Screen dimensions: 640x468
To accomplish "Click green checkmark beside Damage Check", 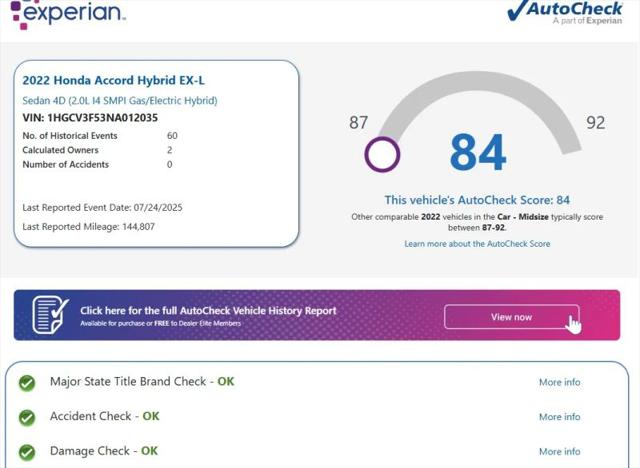I will click(27, 452).
